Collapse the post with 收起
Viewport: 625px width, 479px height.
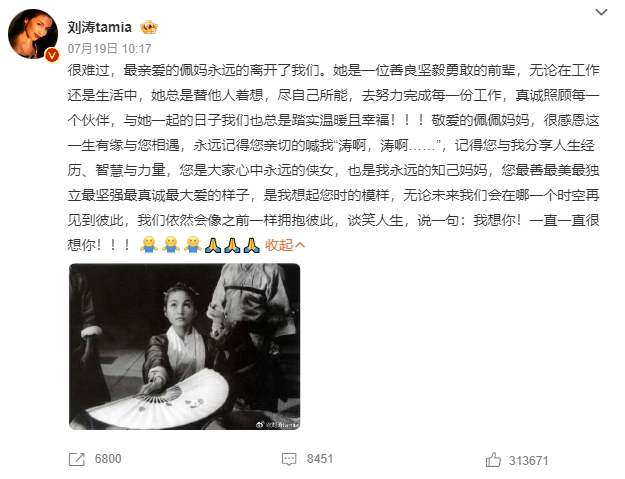(x=279, y=245)
